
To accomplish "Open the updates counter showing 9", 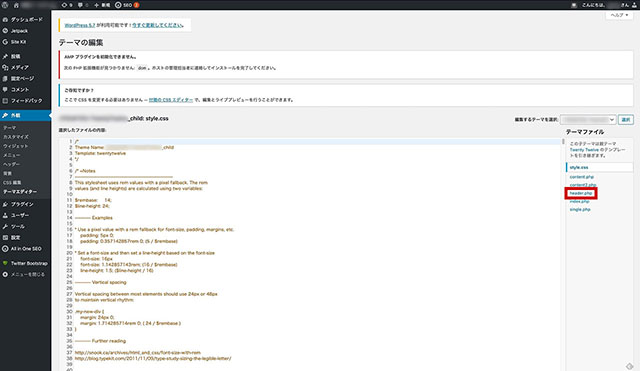I will [x=67, y=5].
